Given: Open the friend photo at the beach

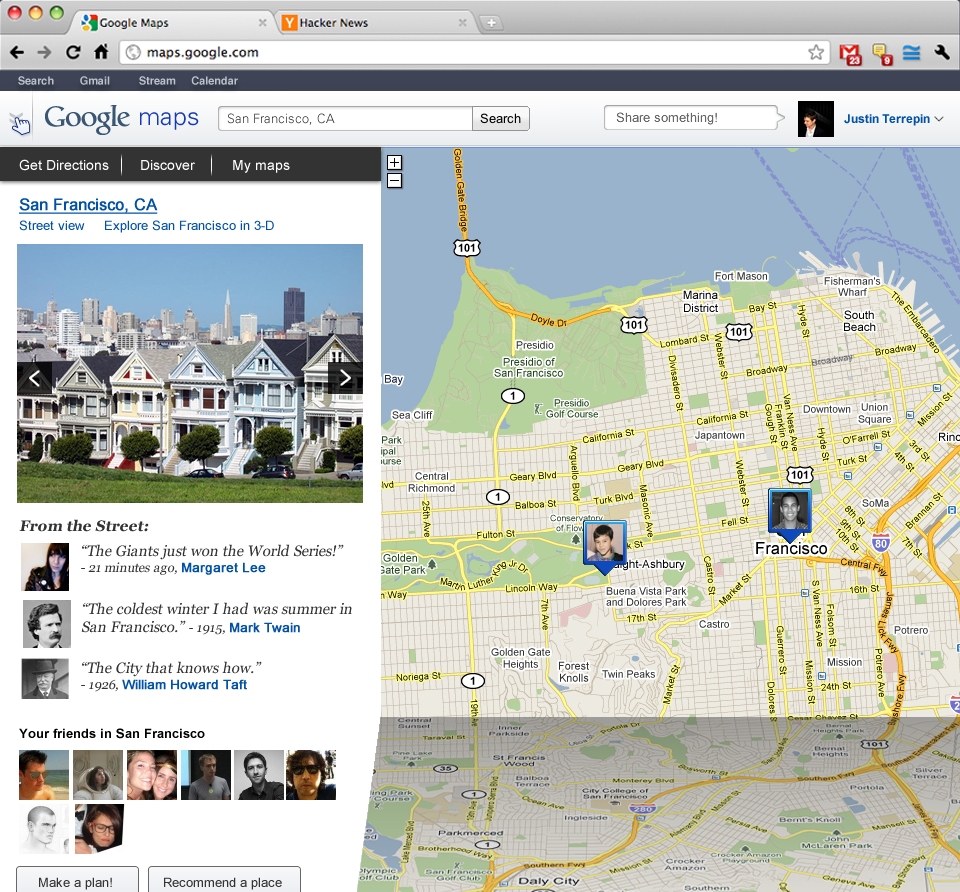Looking at the screenshot, I should coord(44,775).
